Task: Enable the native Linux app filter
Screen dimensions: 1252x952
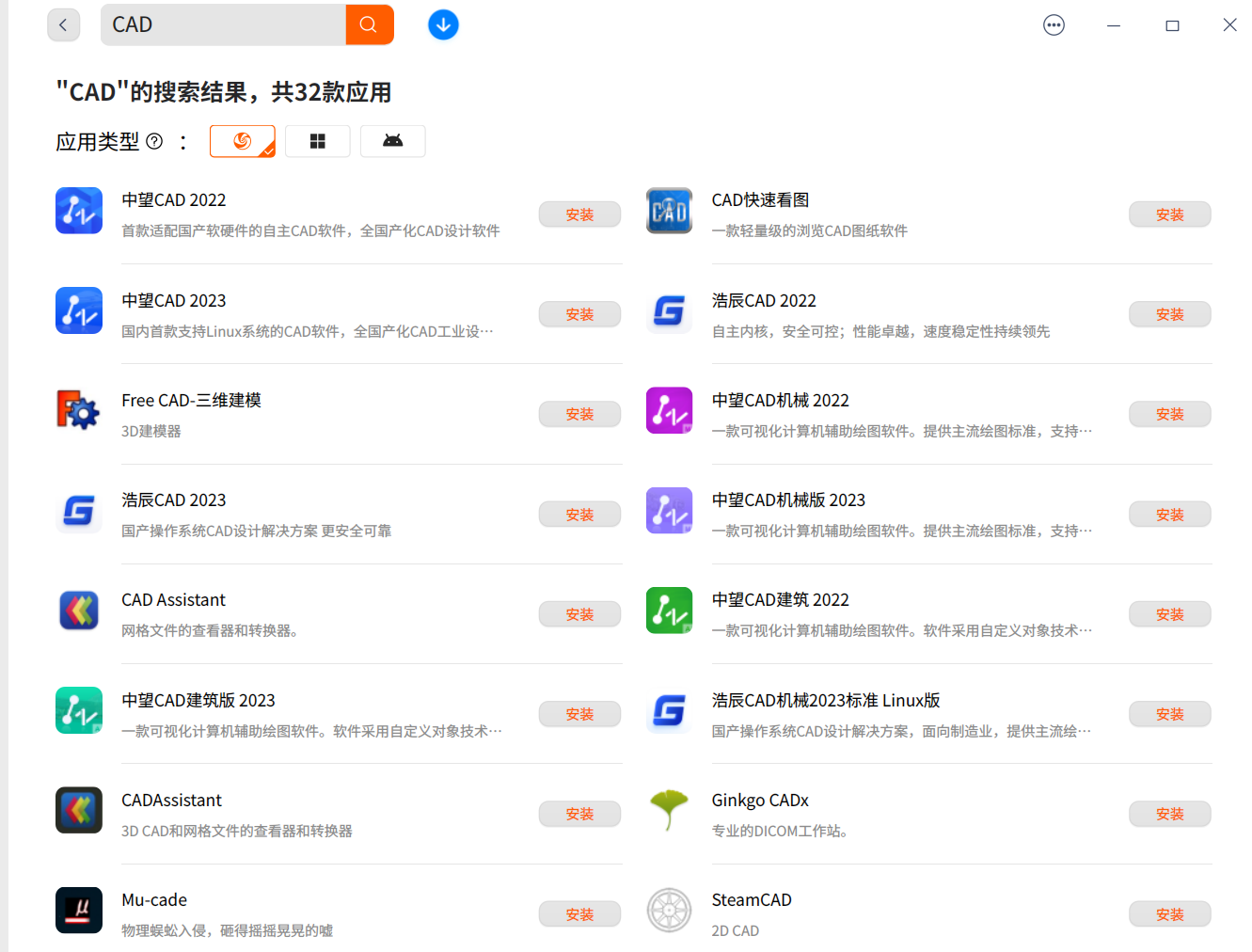Action: pyautogui.click(x=242, y=140)
